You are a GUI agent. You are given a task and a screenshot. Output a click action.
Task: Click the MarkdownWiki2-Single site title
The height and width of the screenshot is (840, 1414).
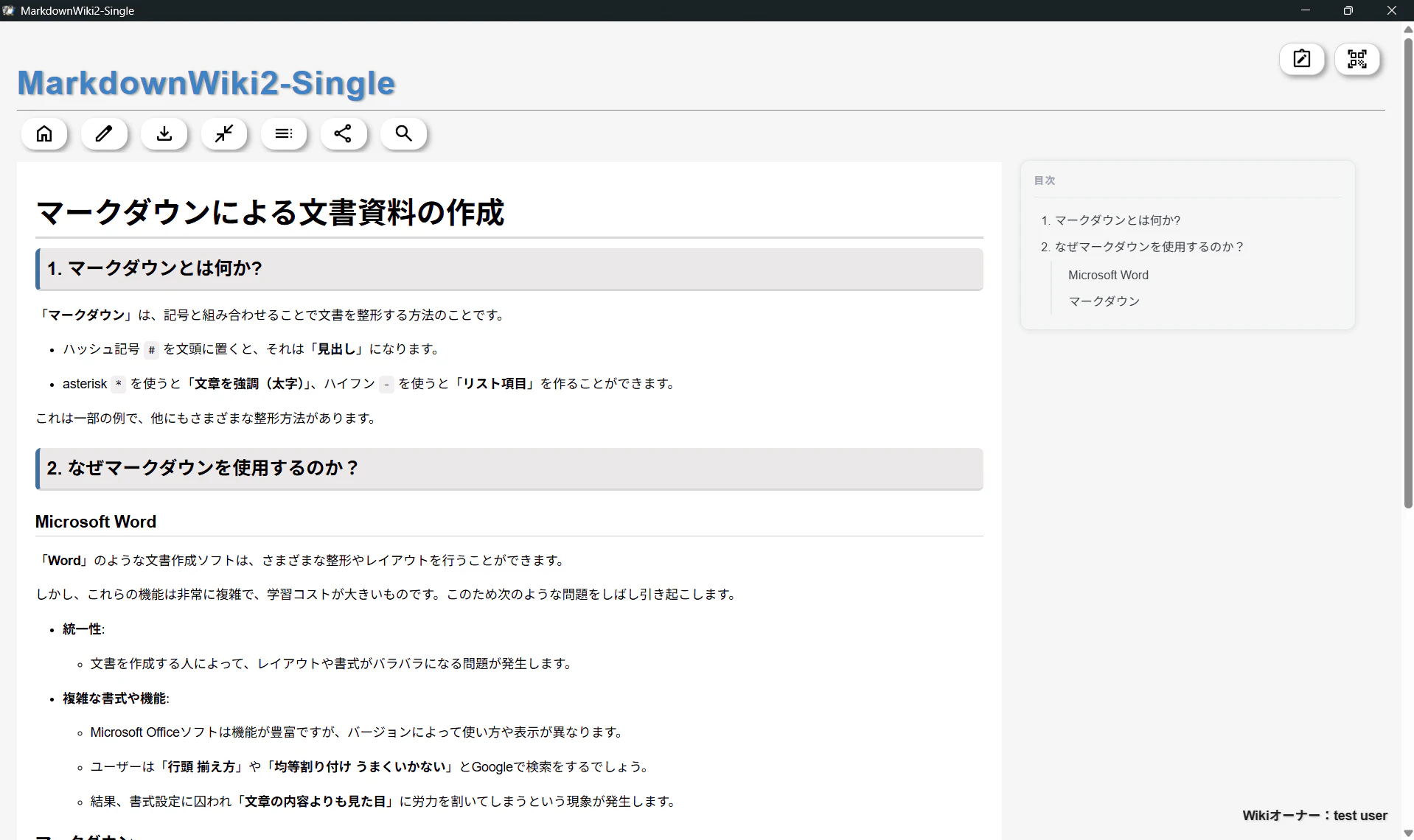(x=206, y=83)
